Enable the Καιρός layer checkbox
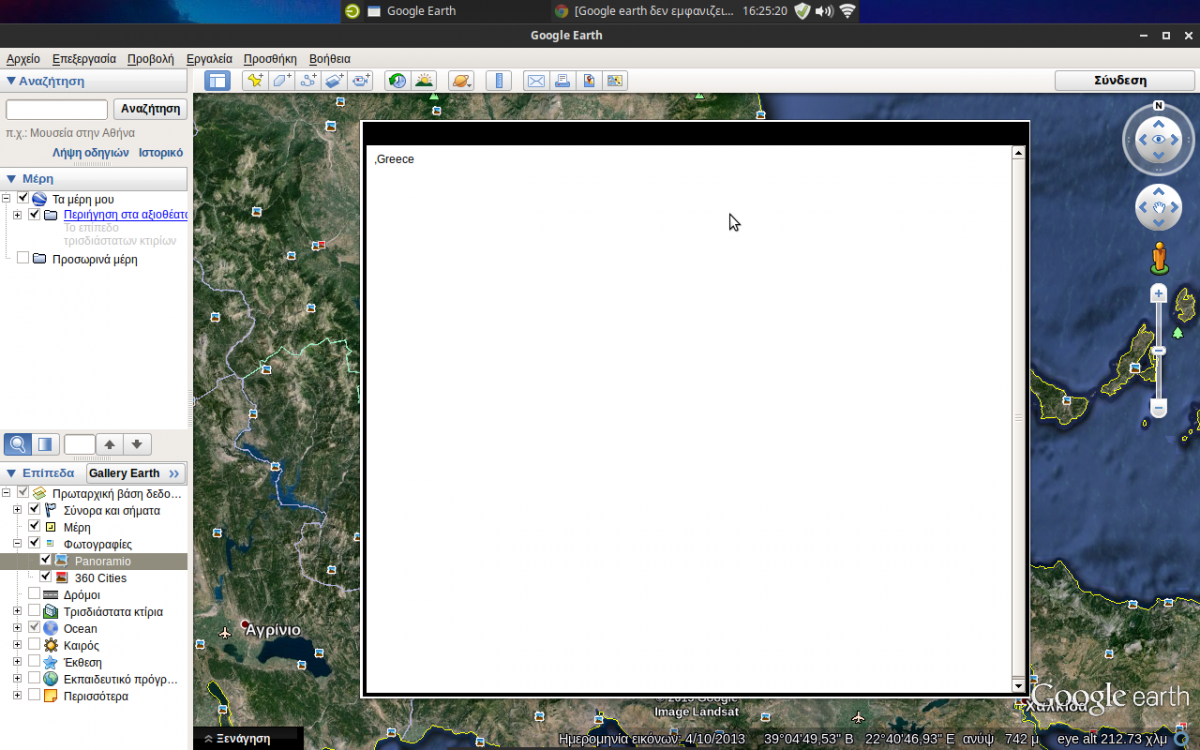The image size is (1200, 750). point(34,645)
